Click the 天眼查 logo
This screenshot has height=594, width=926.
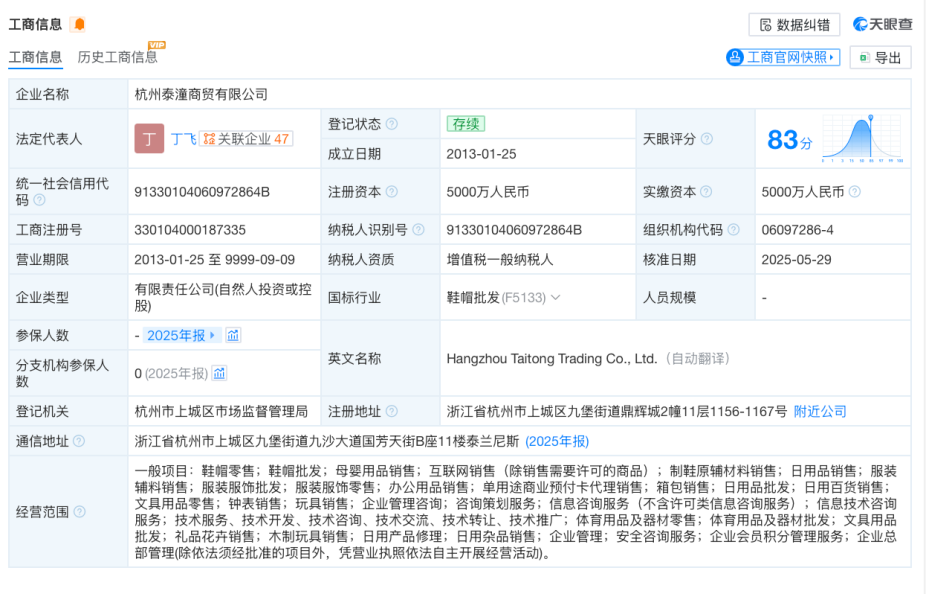[x=883, y=24]
